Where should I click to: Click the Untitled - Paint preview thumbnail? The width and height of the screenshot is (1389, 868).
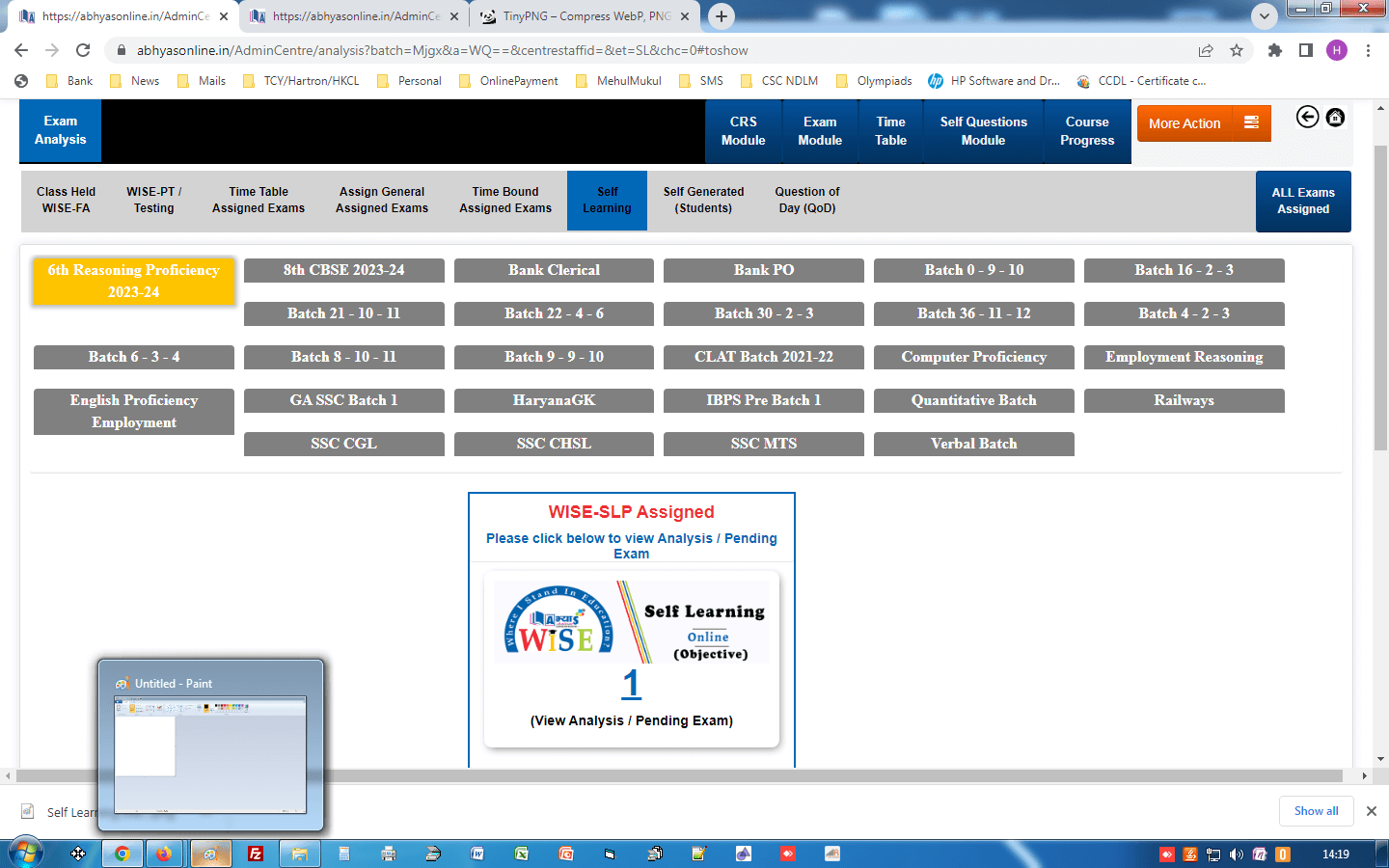[x=210, y=754]
